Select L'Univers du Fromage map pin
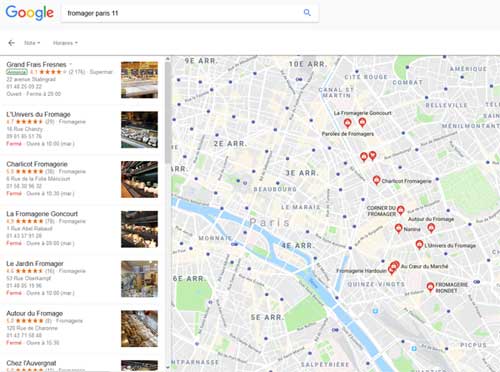The image size is (500, 372). pyautogui.click(x=419, y=245)
